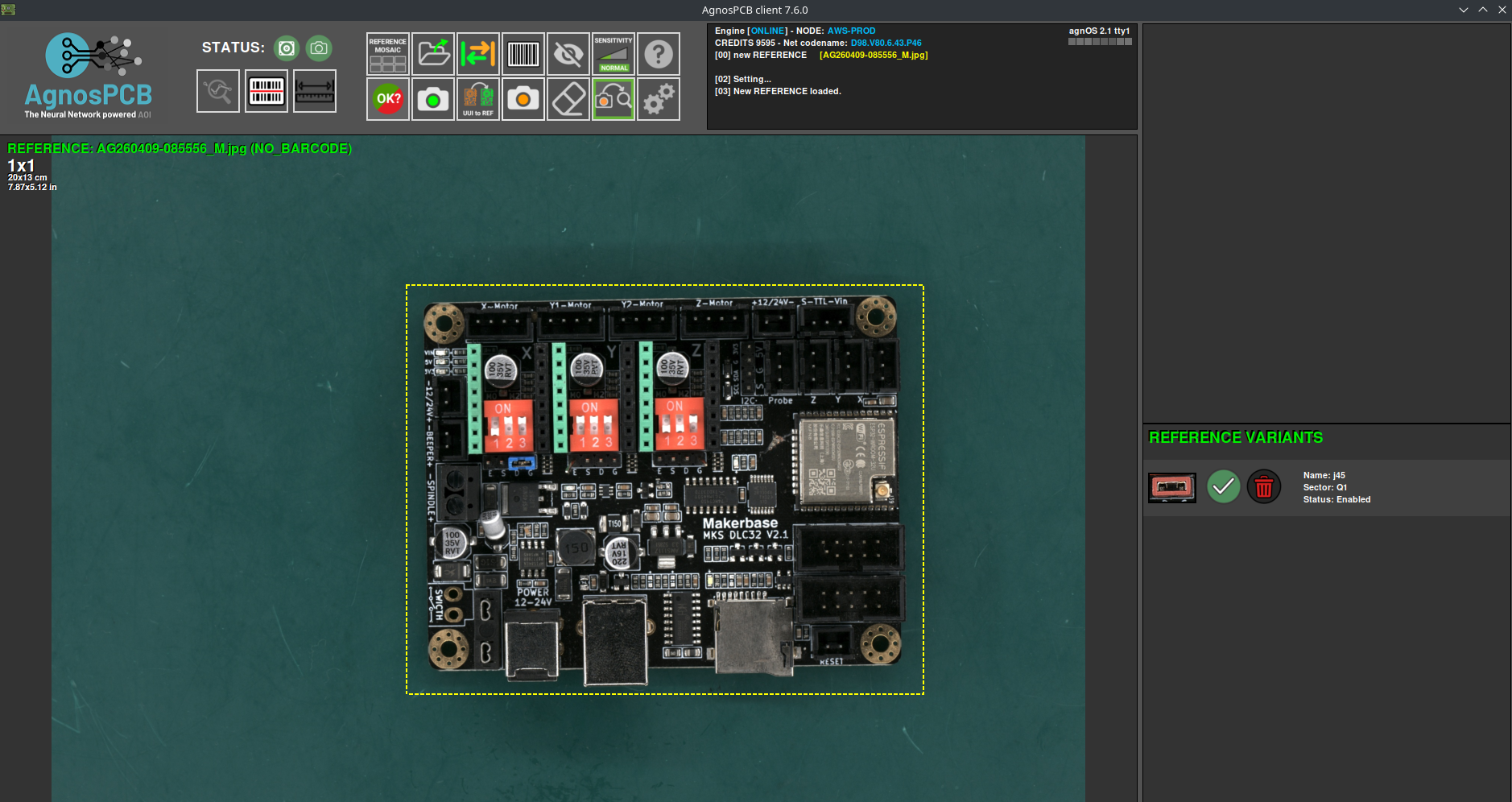Toggle the green-highlighted camera-to-magnifier button
The height and width of the screenshot is (802, 1512).
pos(613,99)
